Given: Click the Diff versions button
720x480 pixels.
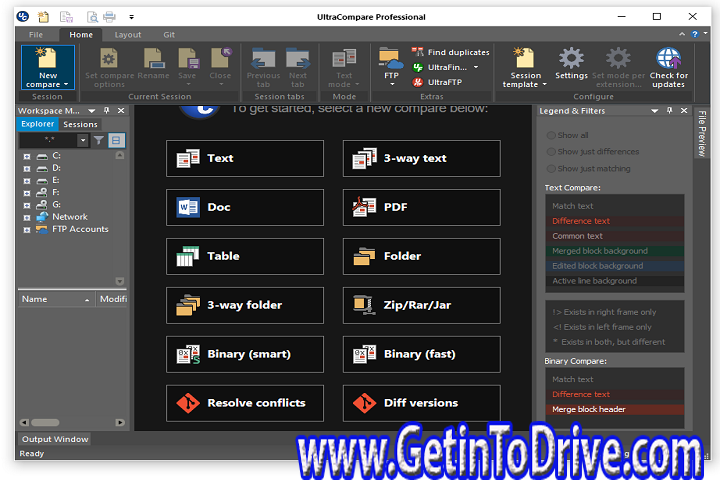Looking at the screenshot, I should tap(422, 403).
